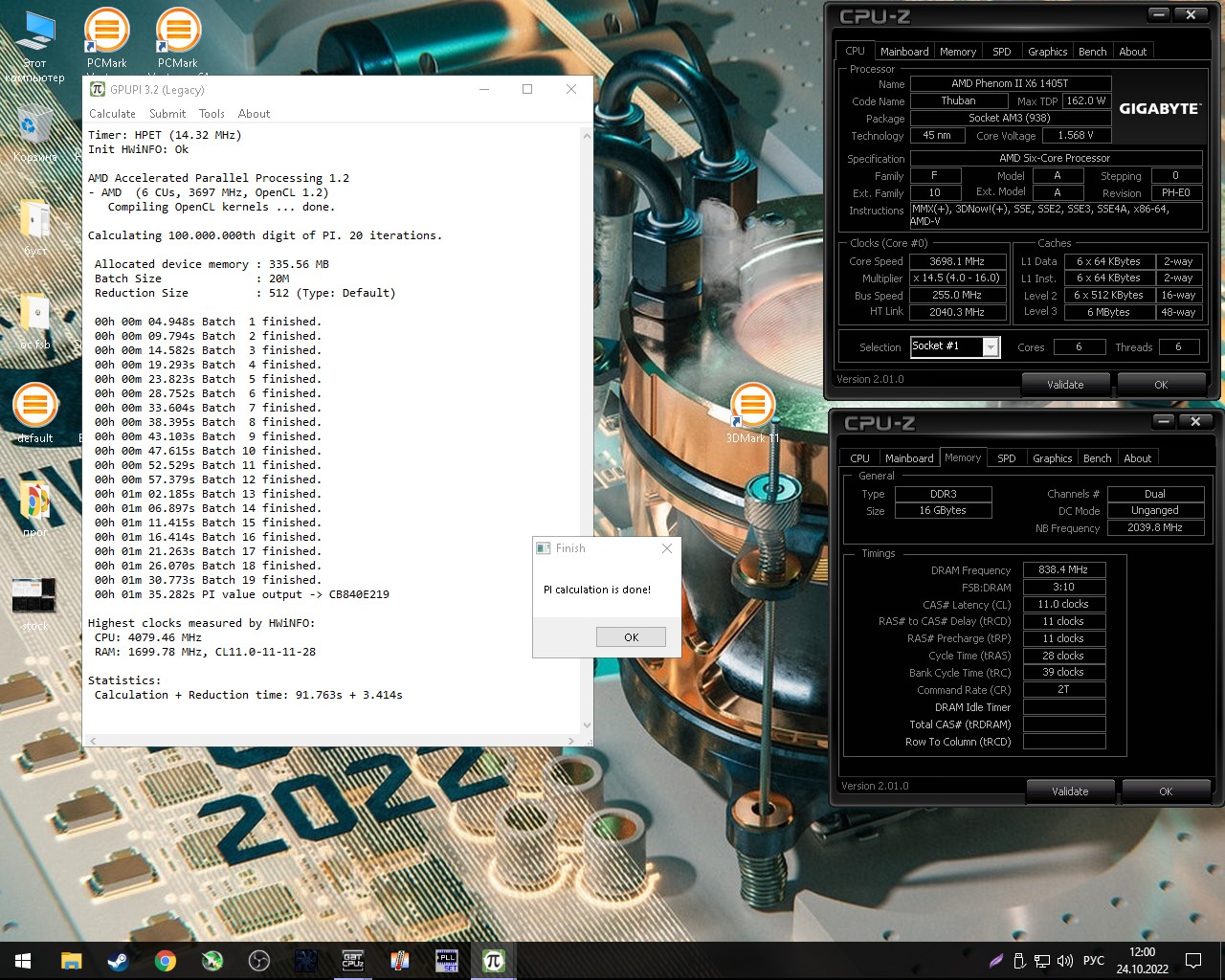Image resolution: width=1225 pixels, height=980 pixels.
Task: Click the GIGABYTE logo in CPU-Z
Action: (1160, 108)
